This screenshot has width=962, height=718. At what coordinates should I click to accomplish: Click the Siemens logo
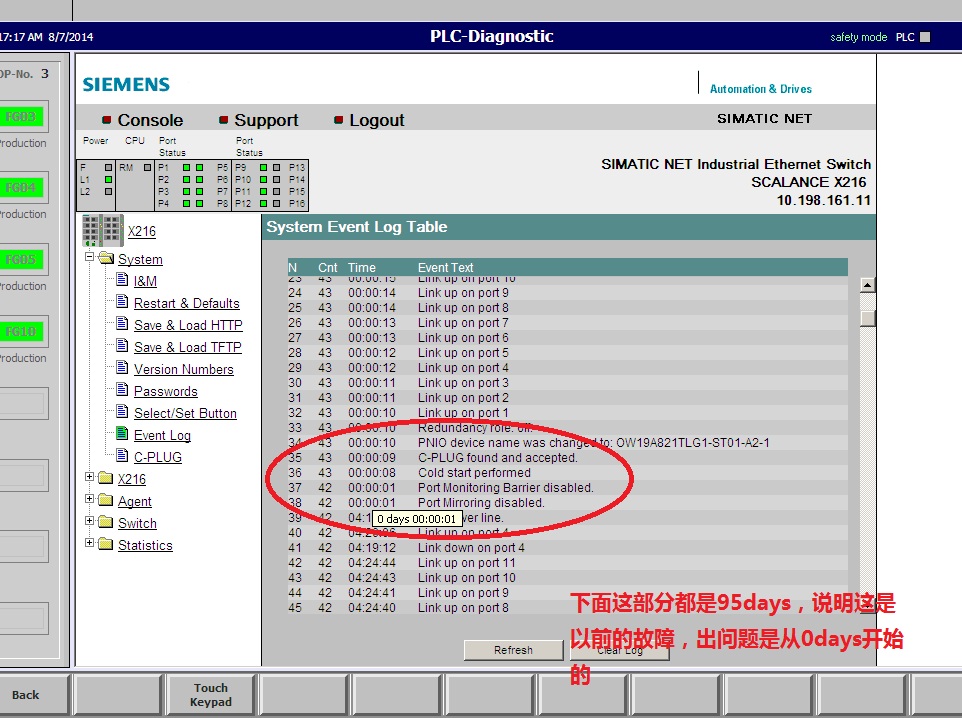coord(126,84)
